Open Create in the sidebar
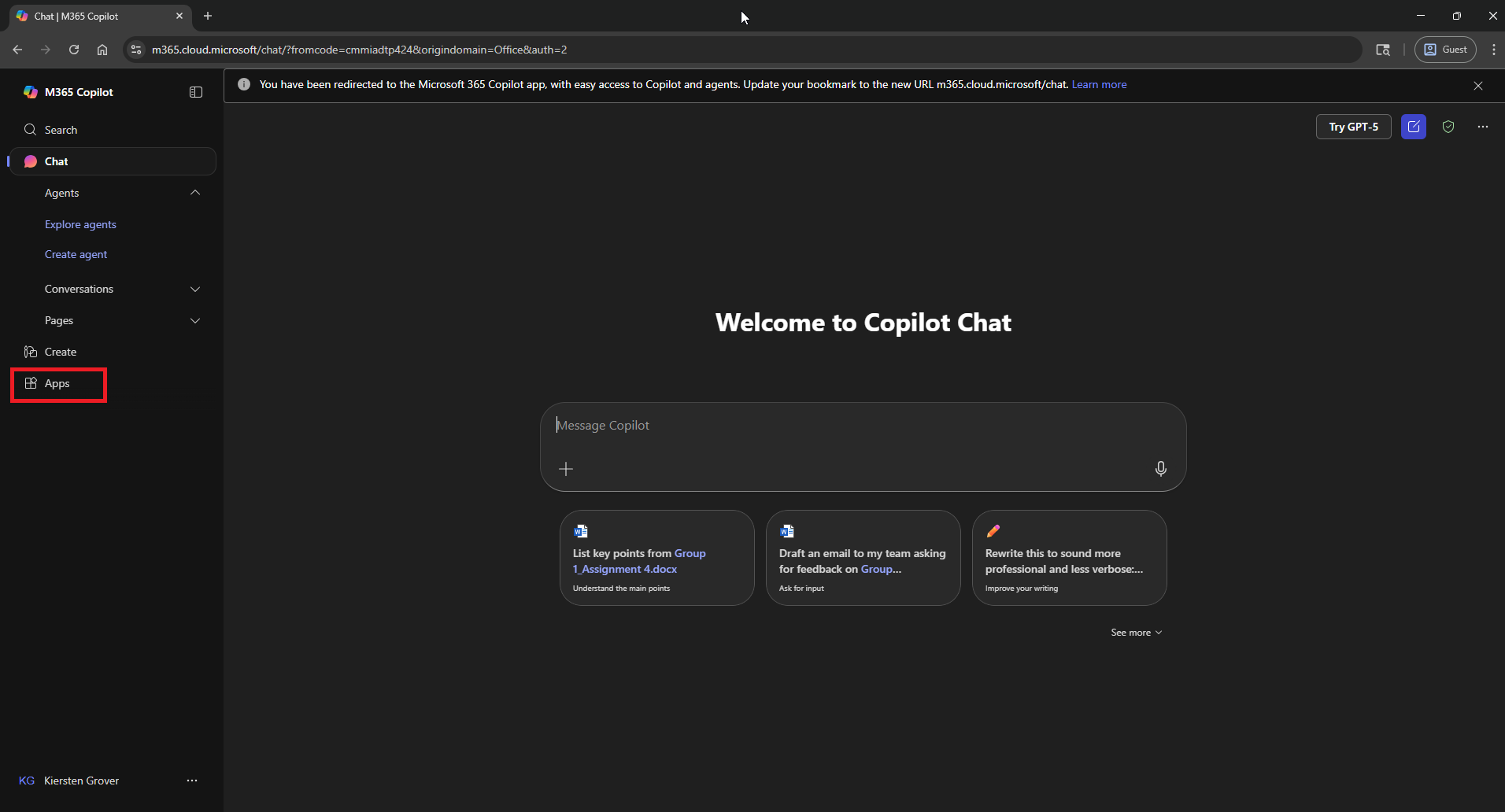This screenshot has height=812, width=1505. [61, 352]
